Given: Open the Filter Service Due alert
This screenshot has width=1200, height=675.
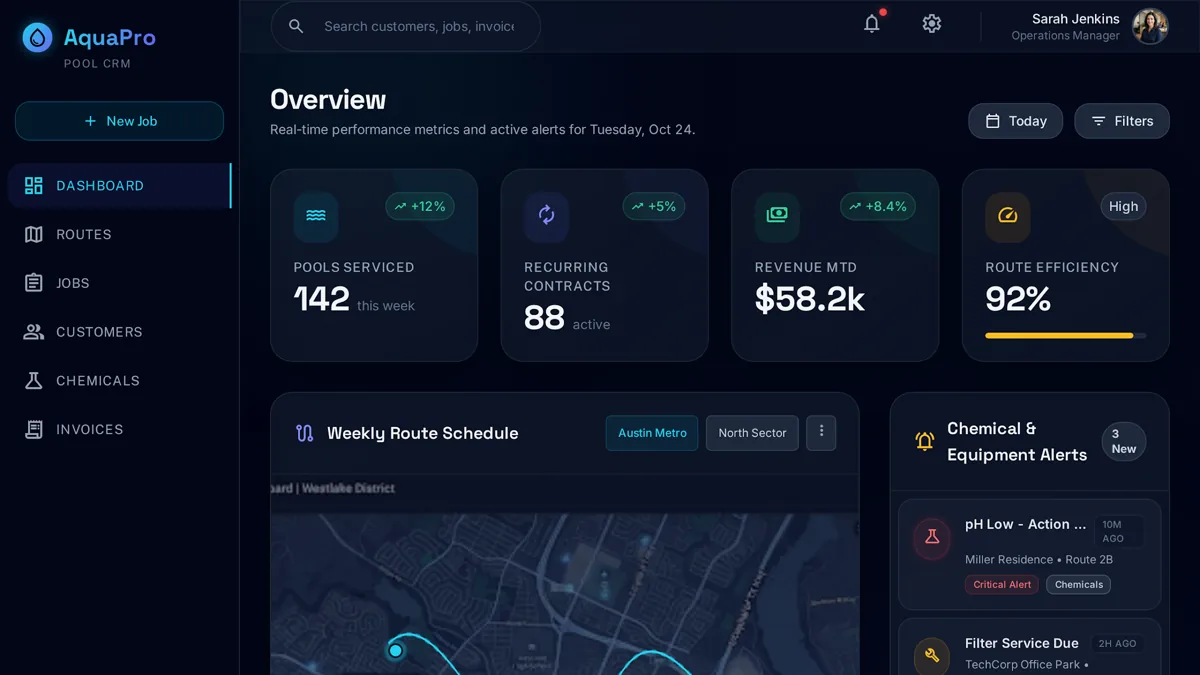Looking at the screenshot, I should tap(1030, 647).
